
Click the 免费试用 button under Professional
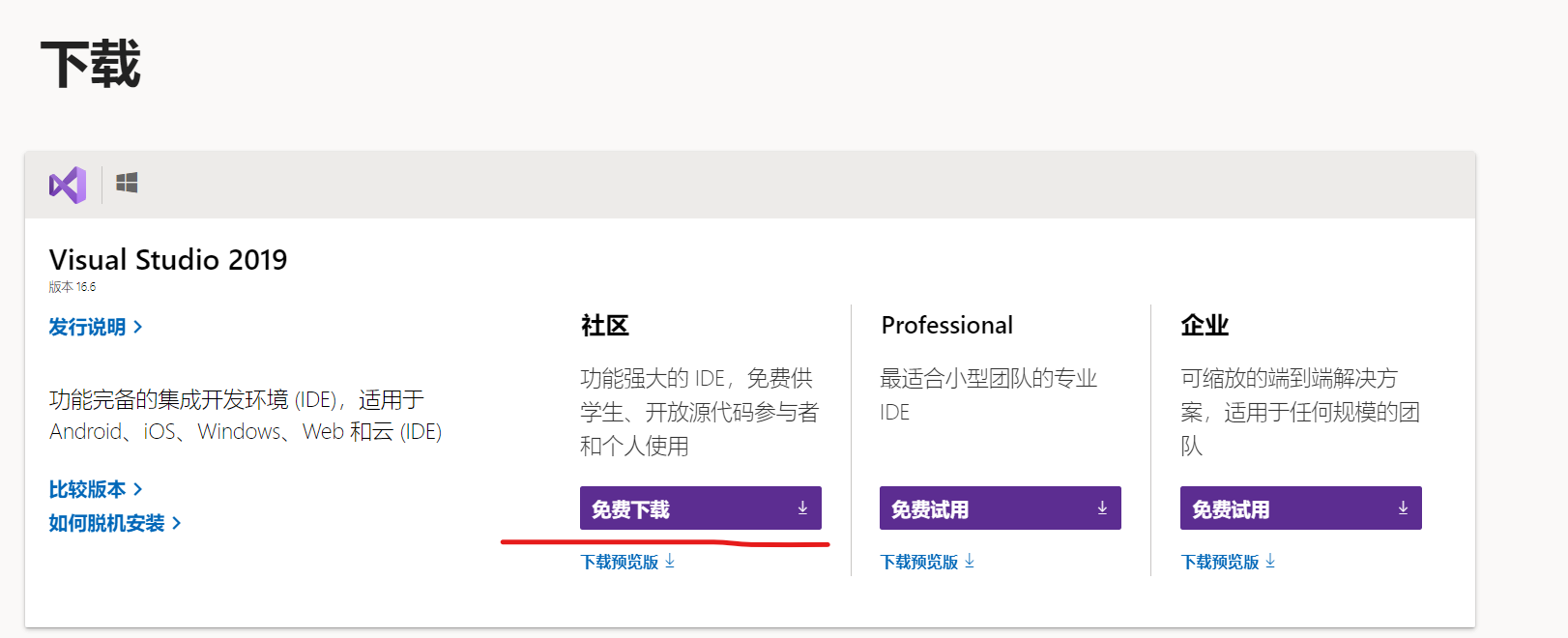[1001, 508]
